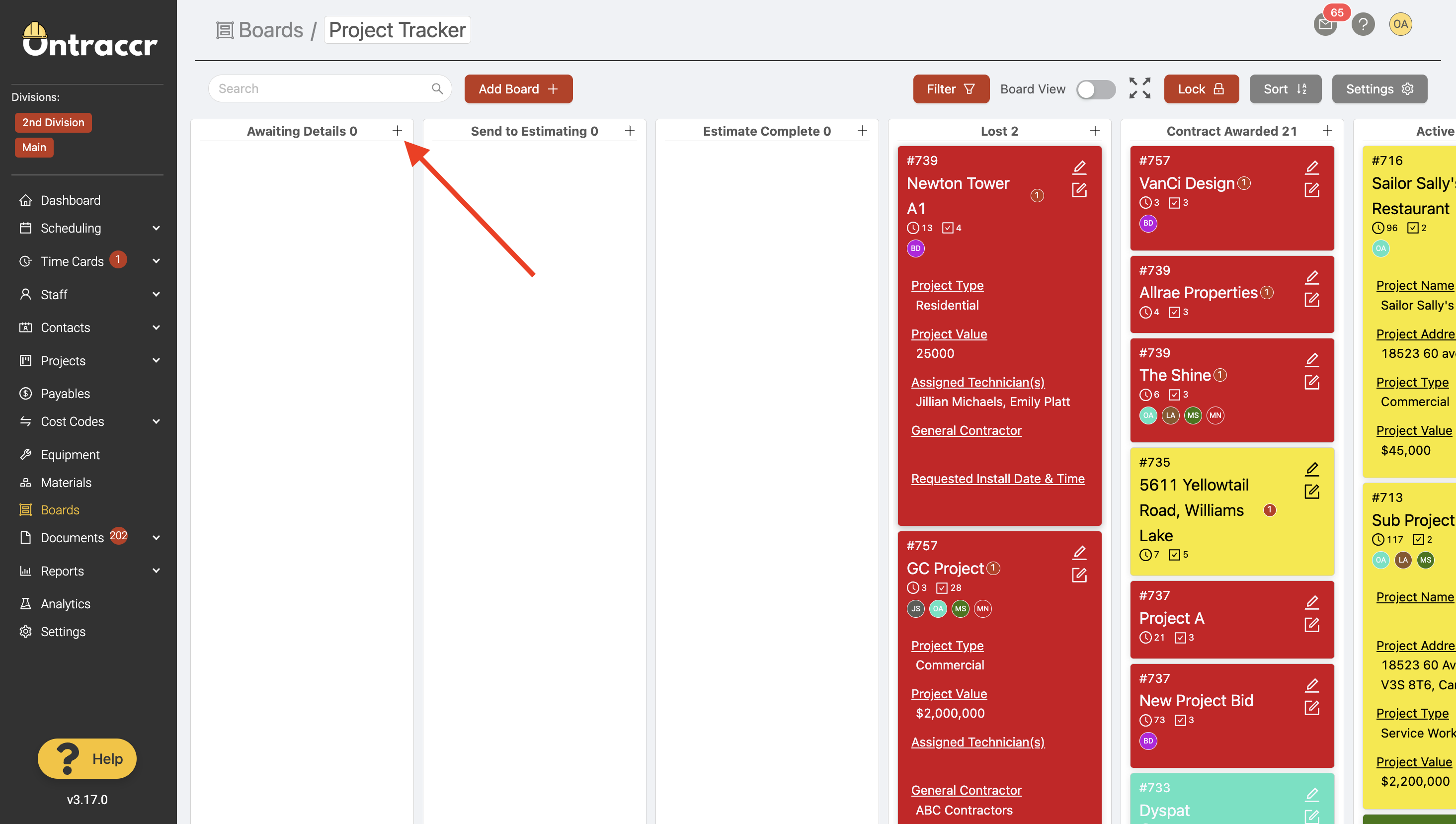Click the Sort button
Viewport: 1456px width, 824px height.
pyautogui.click(x=1285, y=89)
